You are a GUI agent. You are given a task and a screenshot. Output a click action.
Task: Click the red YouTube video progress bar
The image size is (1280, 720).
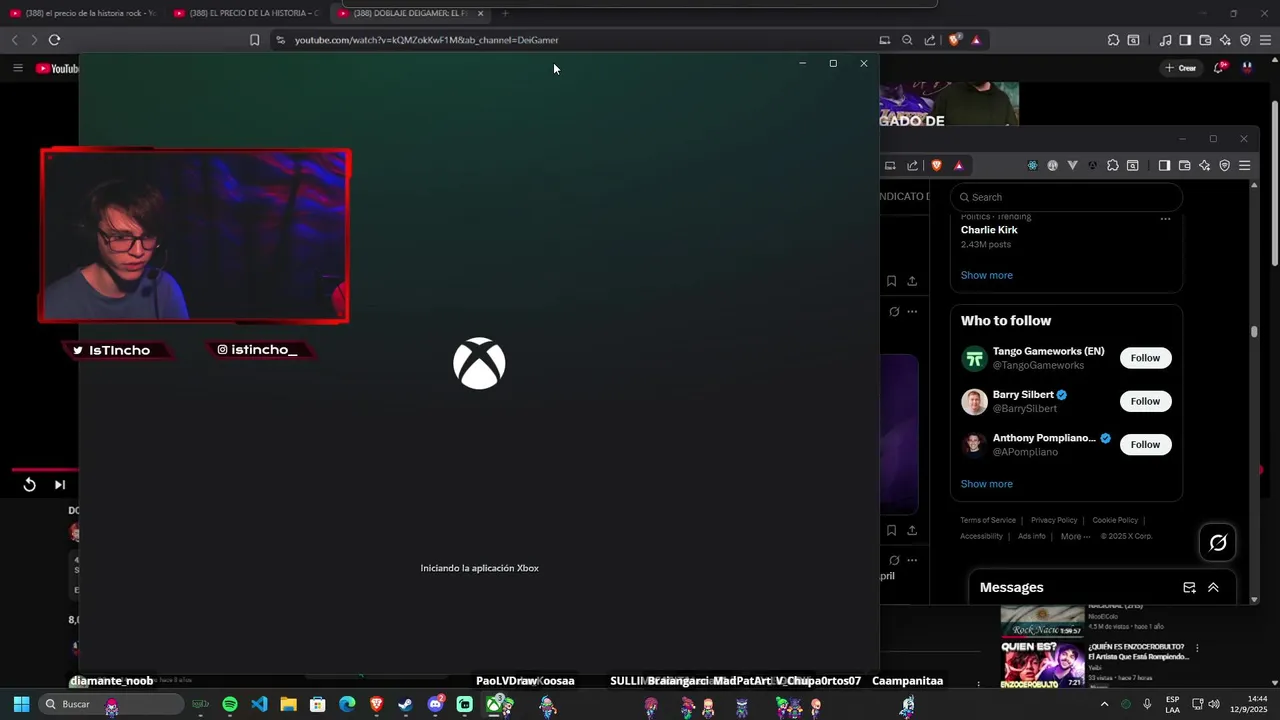click(x=45, y=469)
